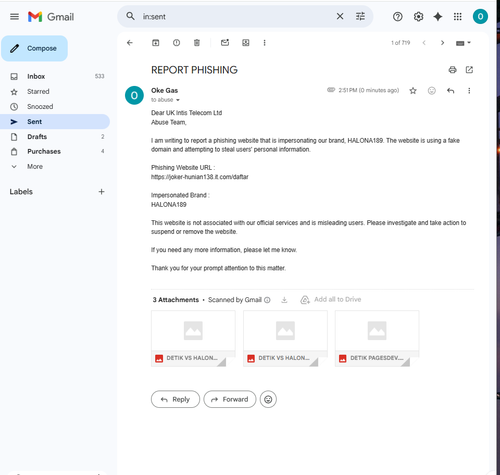Go to the older message arrow
This screenshot has width=500, height=475.
point(442,43)
